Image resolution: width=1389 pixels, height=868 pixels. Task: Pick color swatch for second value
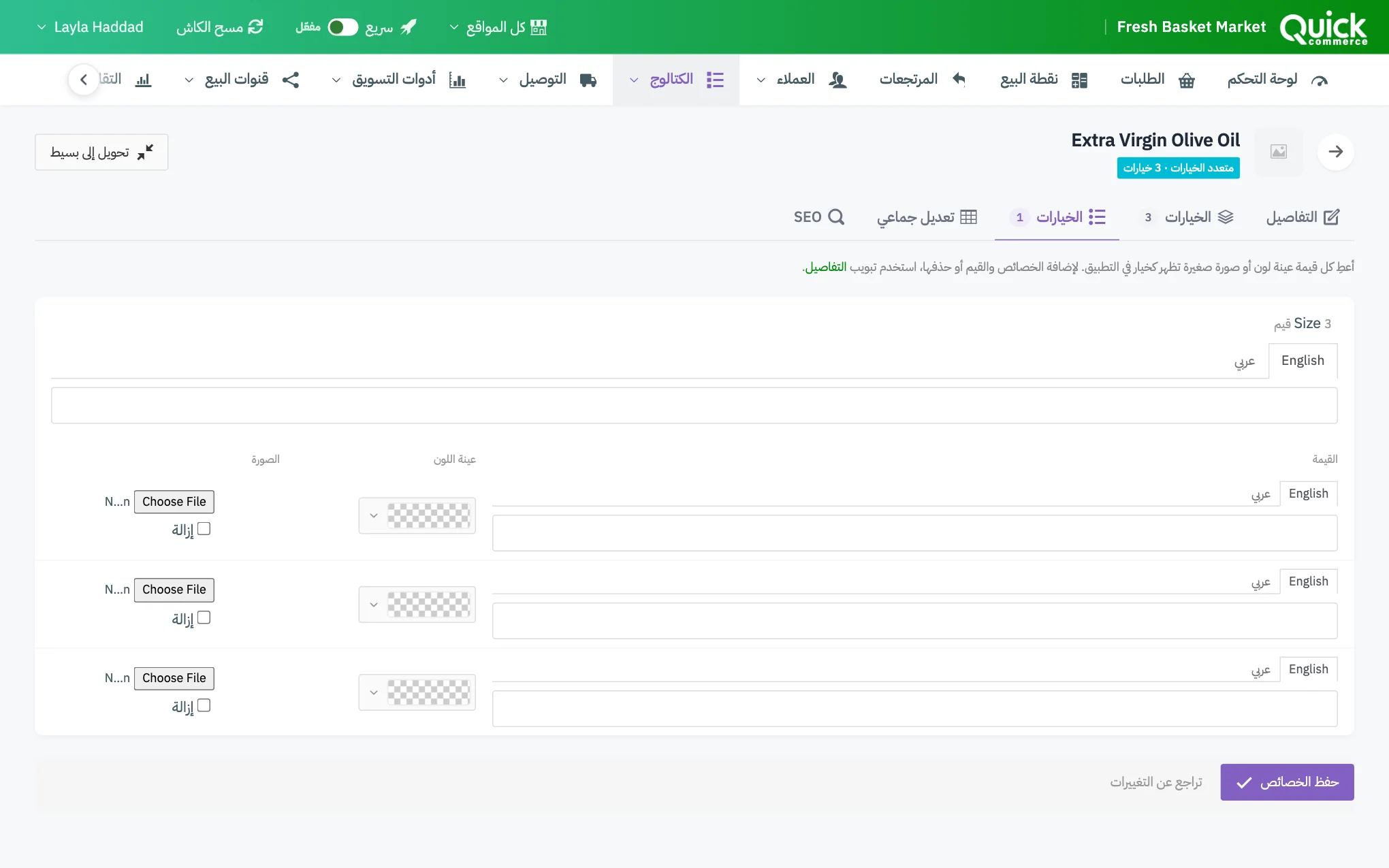tap(429, 605)
